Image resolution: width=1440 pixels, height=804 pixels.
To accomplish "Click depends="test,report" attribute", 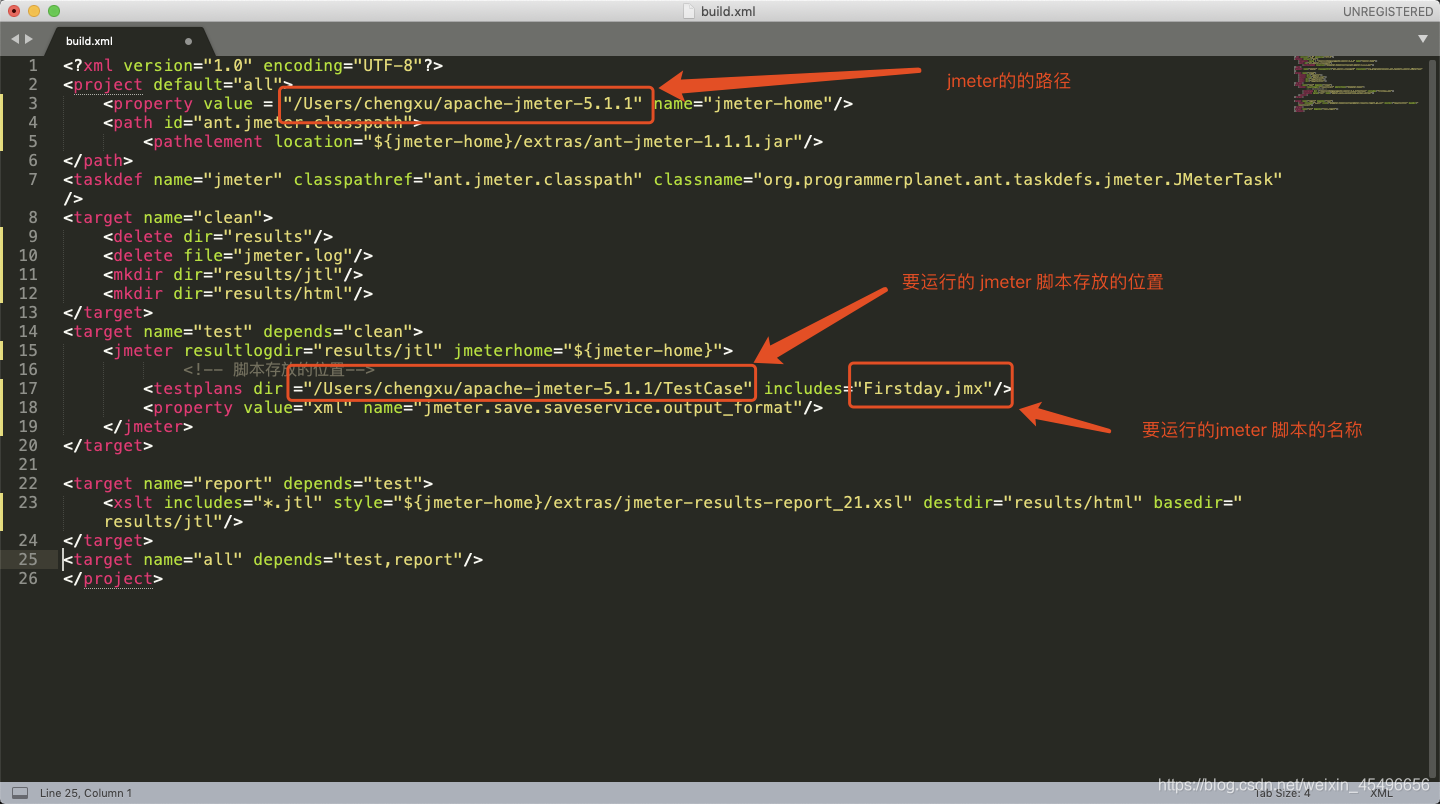I will pyautogui.click(x=358, y=559).
